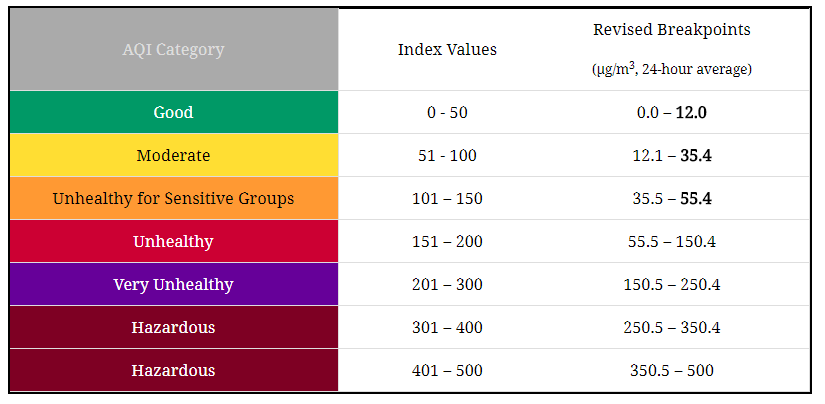Image resolution: width=825 pixels, height=404 pixels.
Task: Select the "12.1 – 35.4" breakpoint cell
Action: [x=671, y=156]
